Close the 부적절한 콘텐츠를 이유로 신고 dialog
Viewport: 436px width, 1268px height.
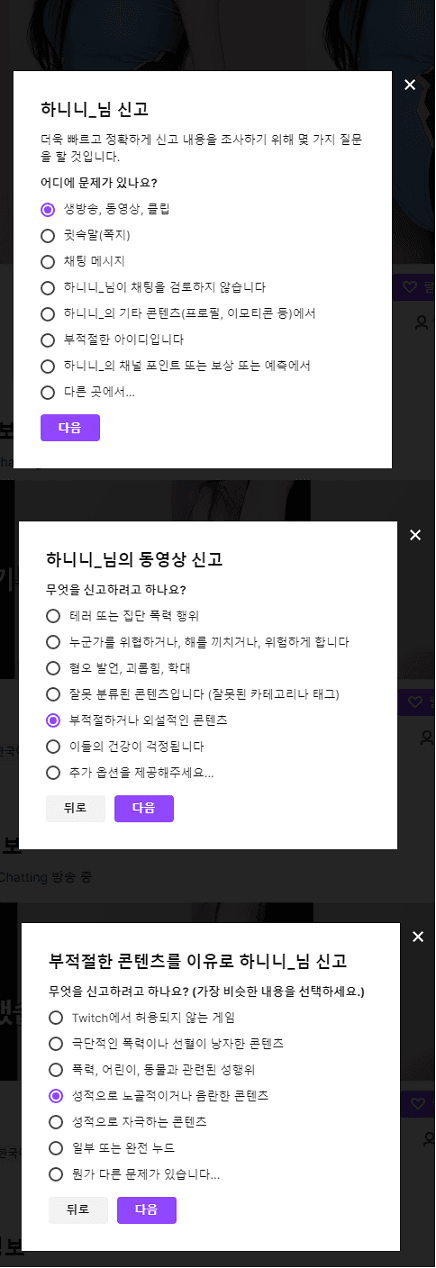pyautogui.click(x=418, y=937)
